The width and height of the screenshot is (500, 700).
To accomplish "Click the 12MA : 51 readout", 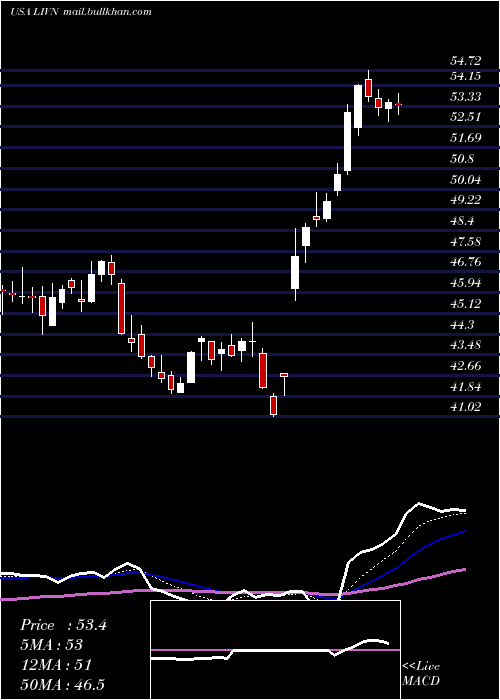I will coord(56,665).
